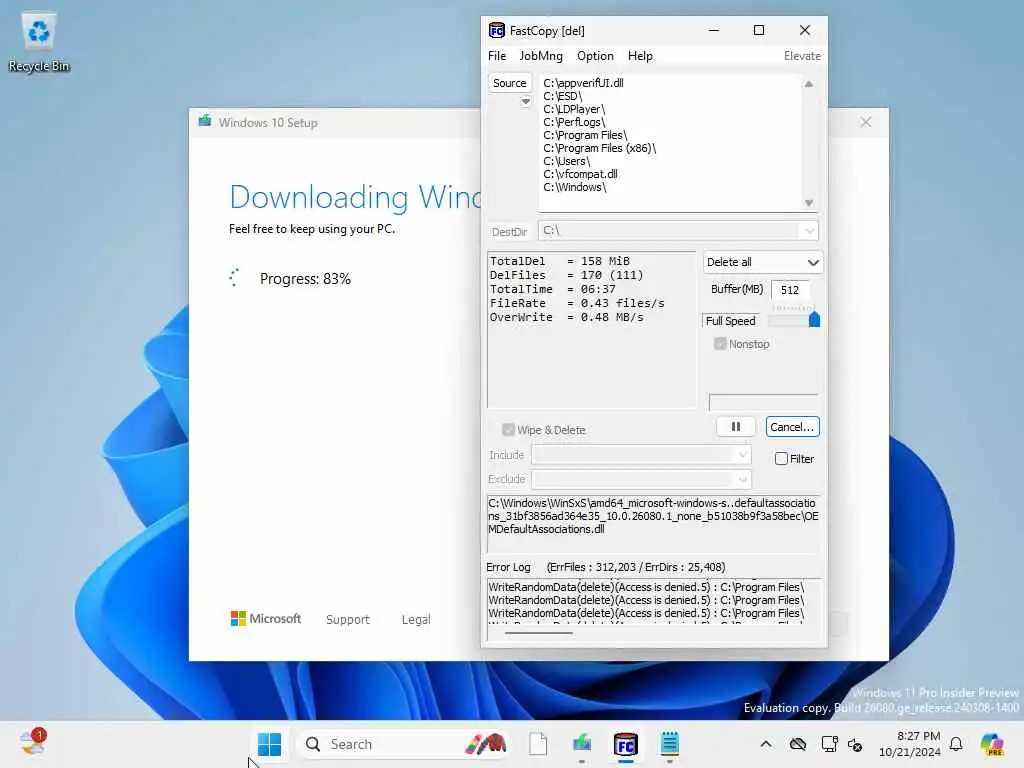
Task: Click the Windows 10 Setup title icon
Action: [205, 121]
